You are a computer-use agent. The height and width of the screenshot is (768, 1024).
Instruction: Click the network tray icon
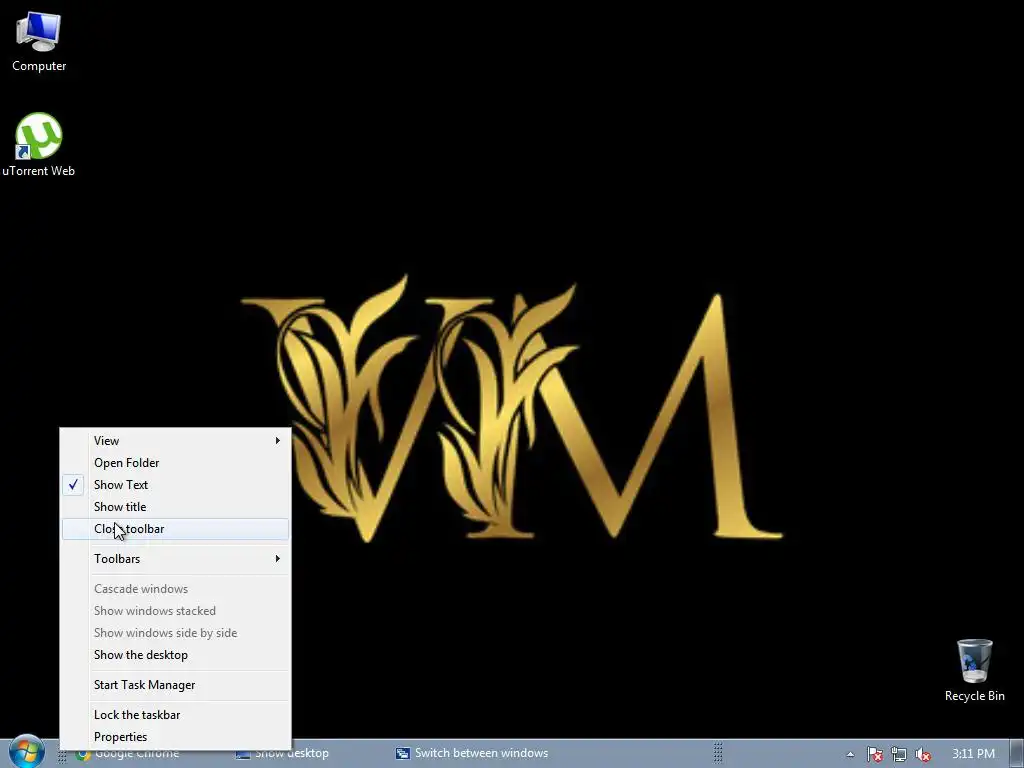899,754
